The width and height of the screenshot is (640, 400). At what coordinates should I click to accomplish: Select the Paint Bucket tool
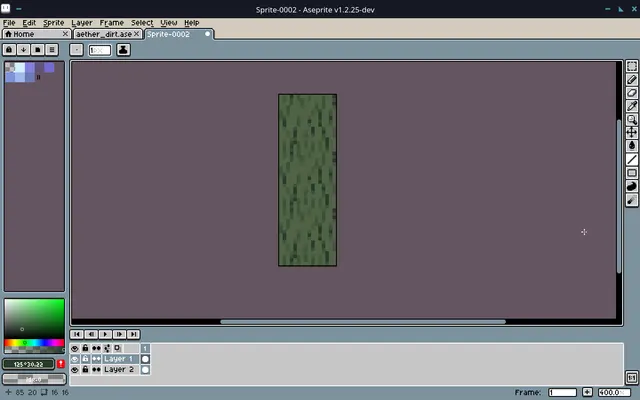click(x=632, y=146)
